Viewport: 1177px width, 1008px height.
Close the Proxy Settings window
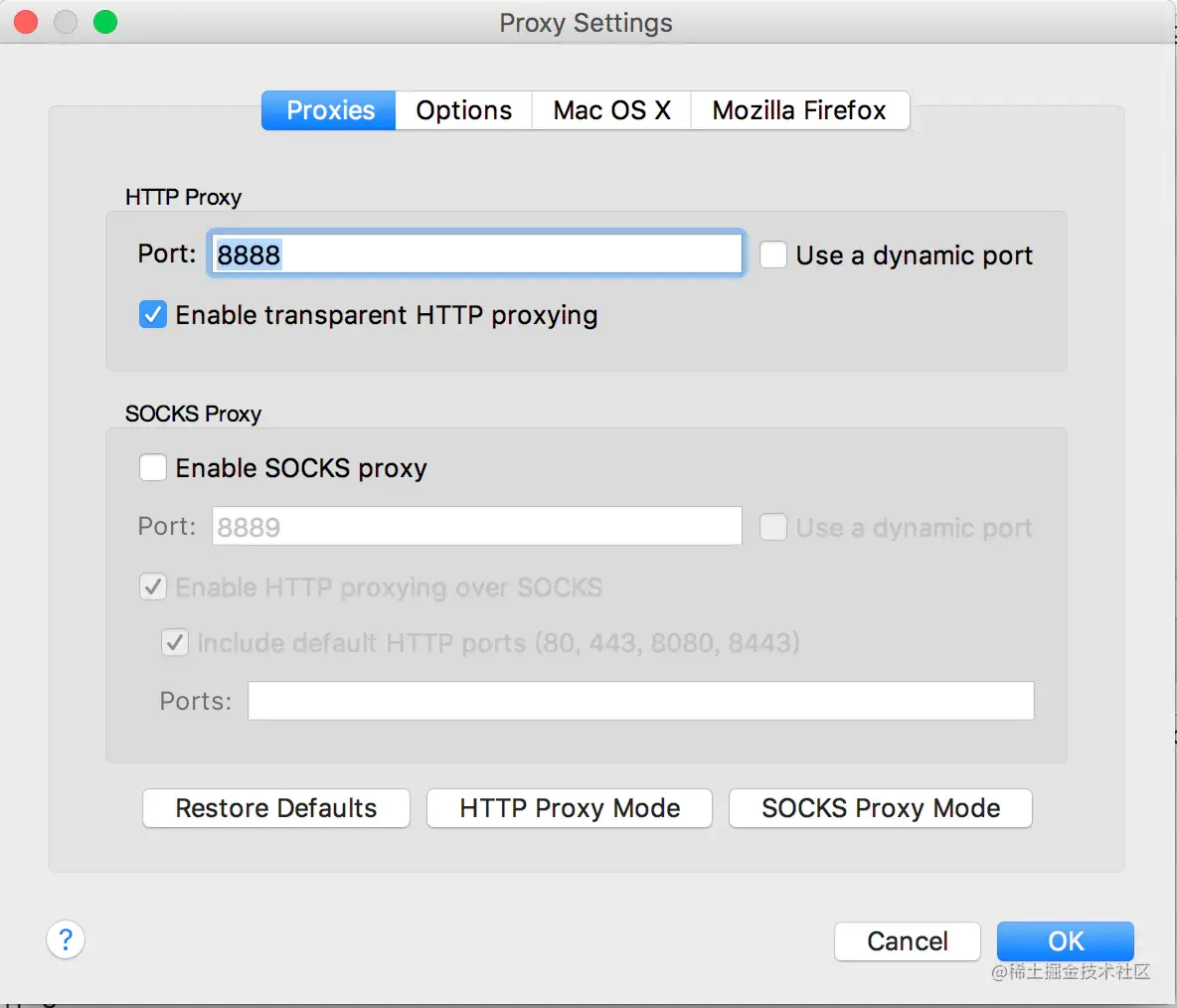pyautogui.click(x=26, y=23)
